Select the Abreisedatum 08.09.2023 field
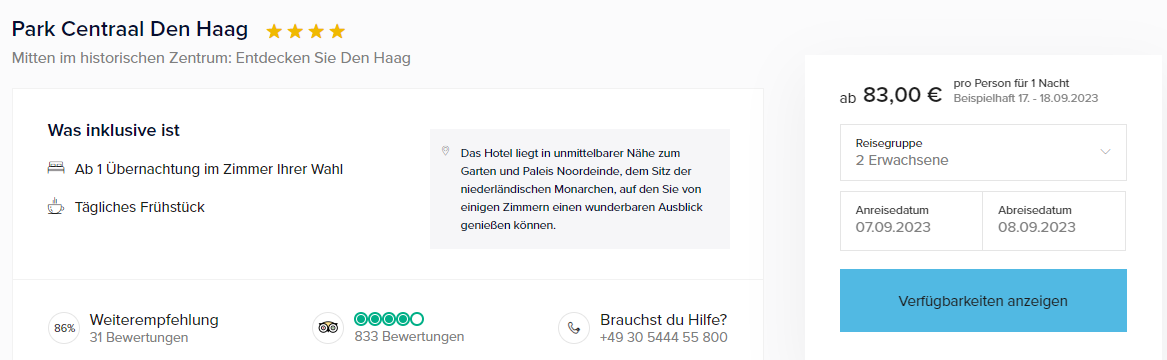The image size is (1167, 360). (1055, 221)
